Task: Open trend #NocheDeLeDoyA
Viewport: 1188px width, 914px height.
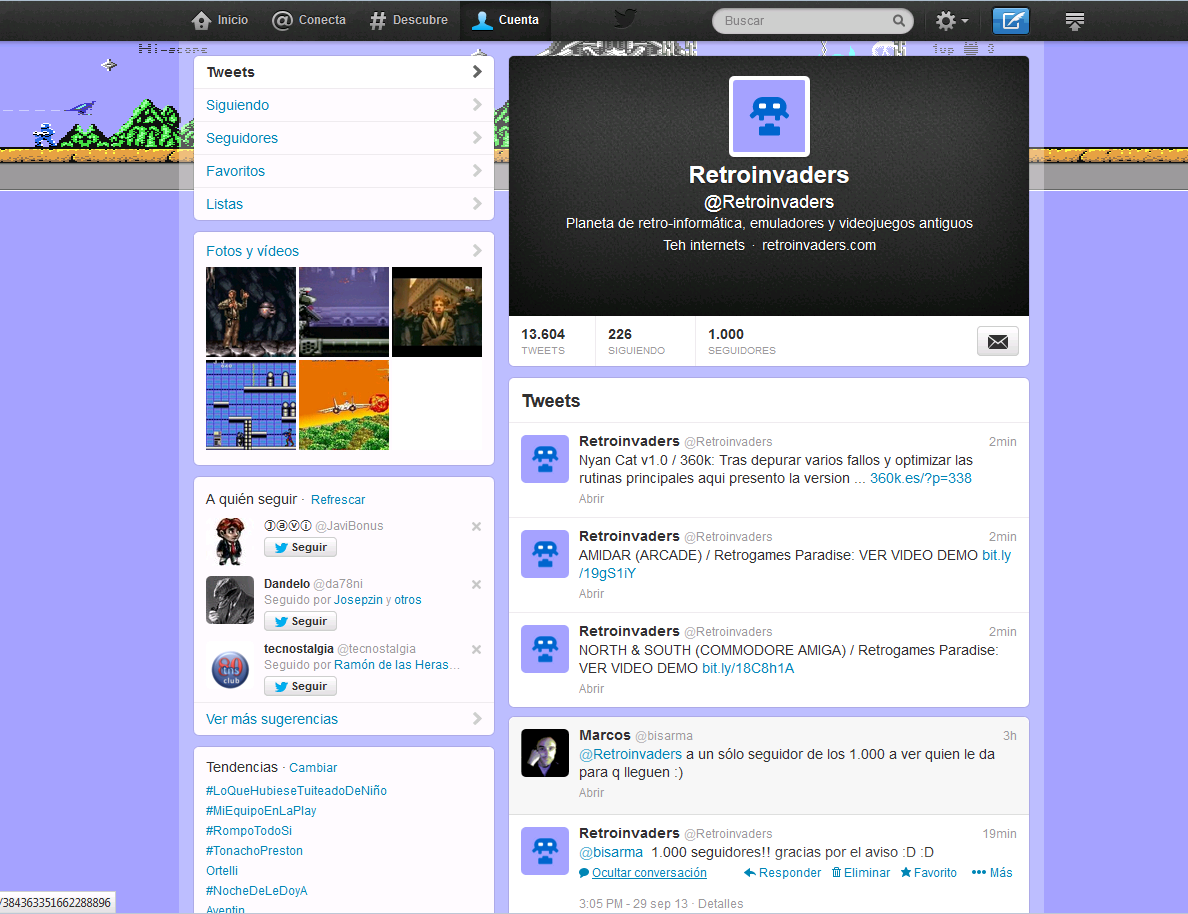Action: pos(257,891)
